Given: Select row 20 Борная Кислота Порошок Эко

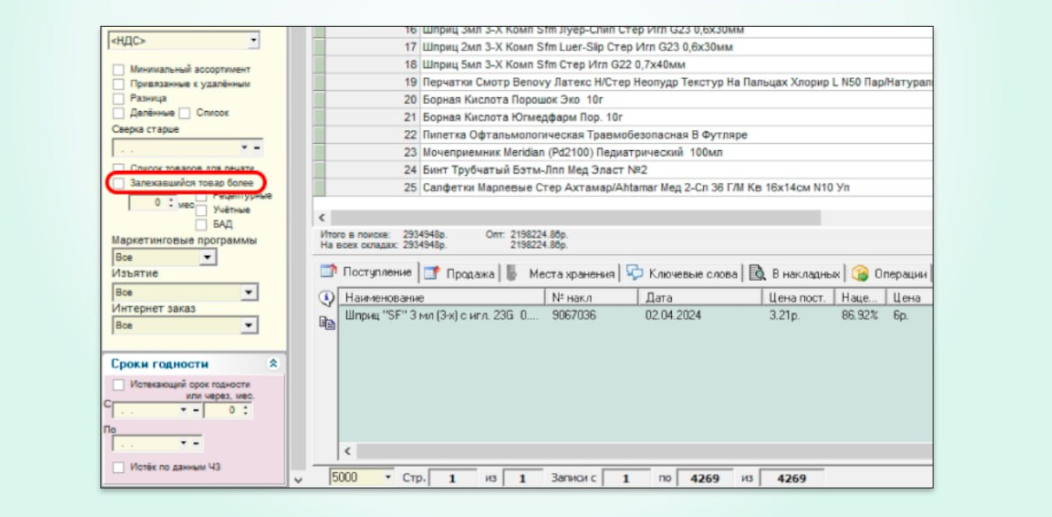Looking at the screenshot, I should click(x=500, y=99).
